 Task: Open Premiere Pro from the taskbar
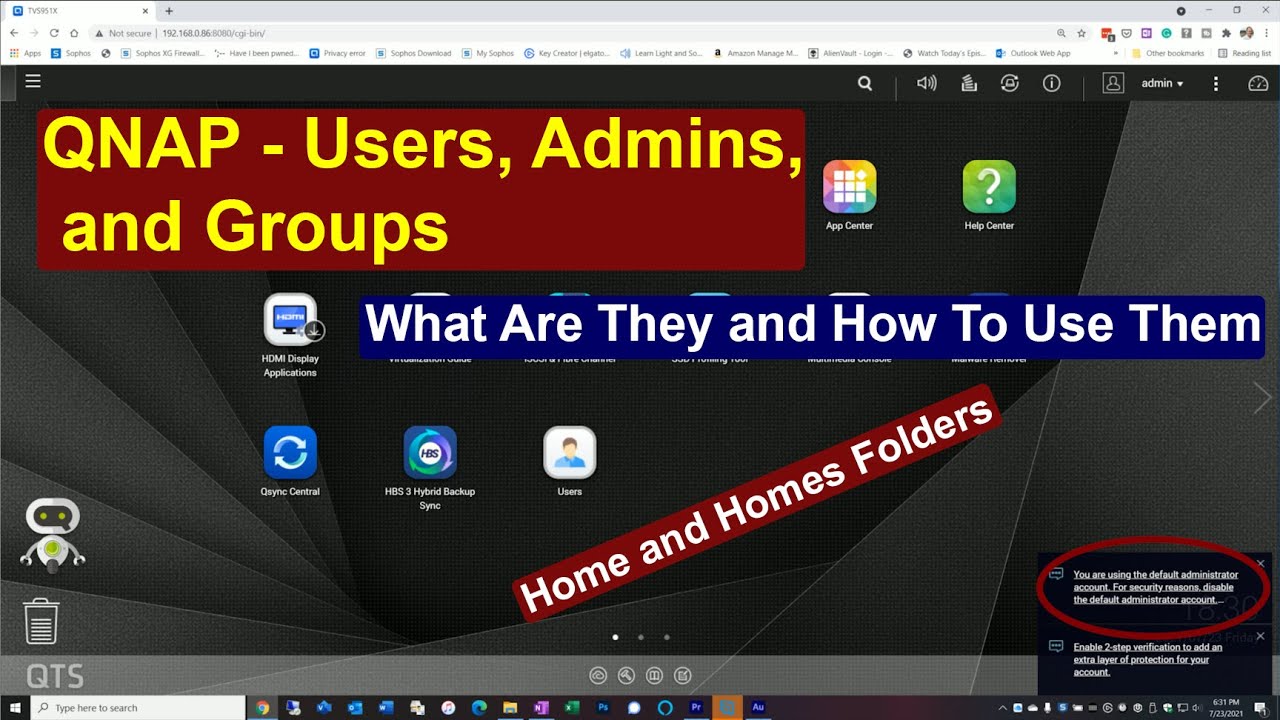pos(696,708)
